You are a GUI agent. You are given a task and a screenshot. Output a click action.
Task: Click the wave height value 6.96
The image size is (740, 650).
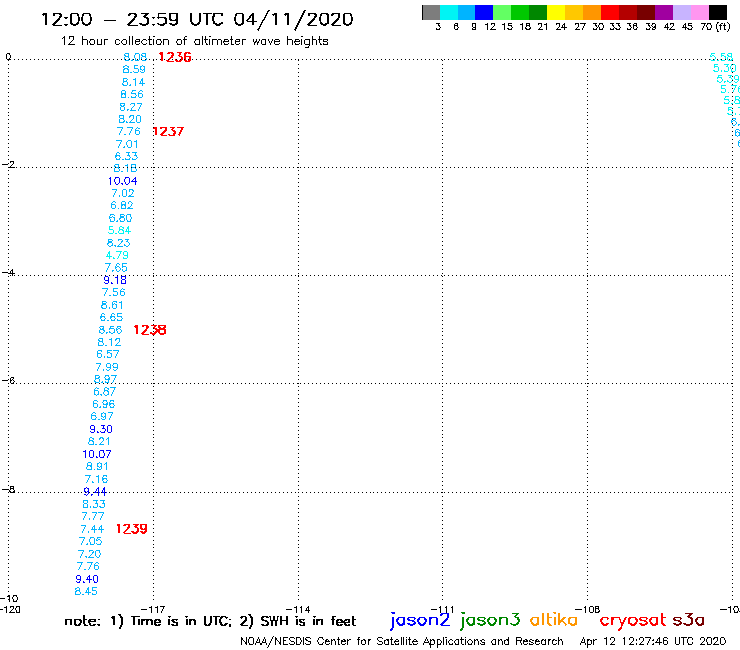104,404
